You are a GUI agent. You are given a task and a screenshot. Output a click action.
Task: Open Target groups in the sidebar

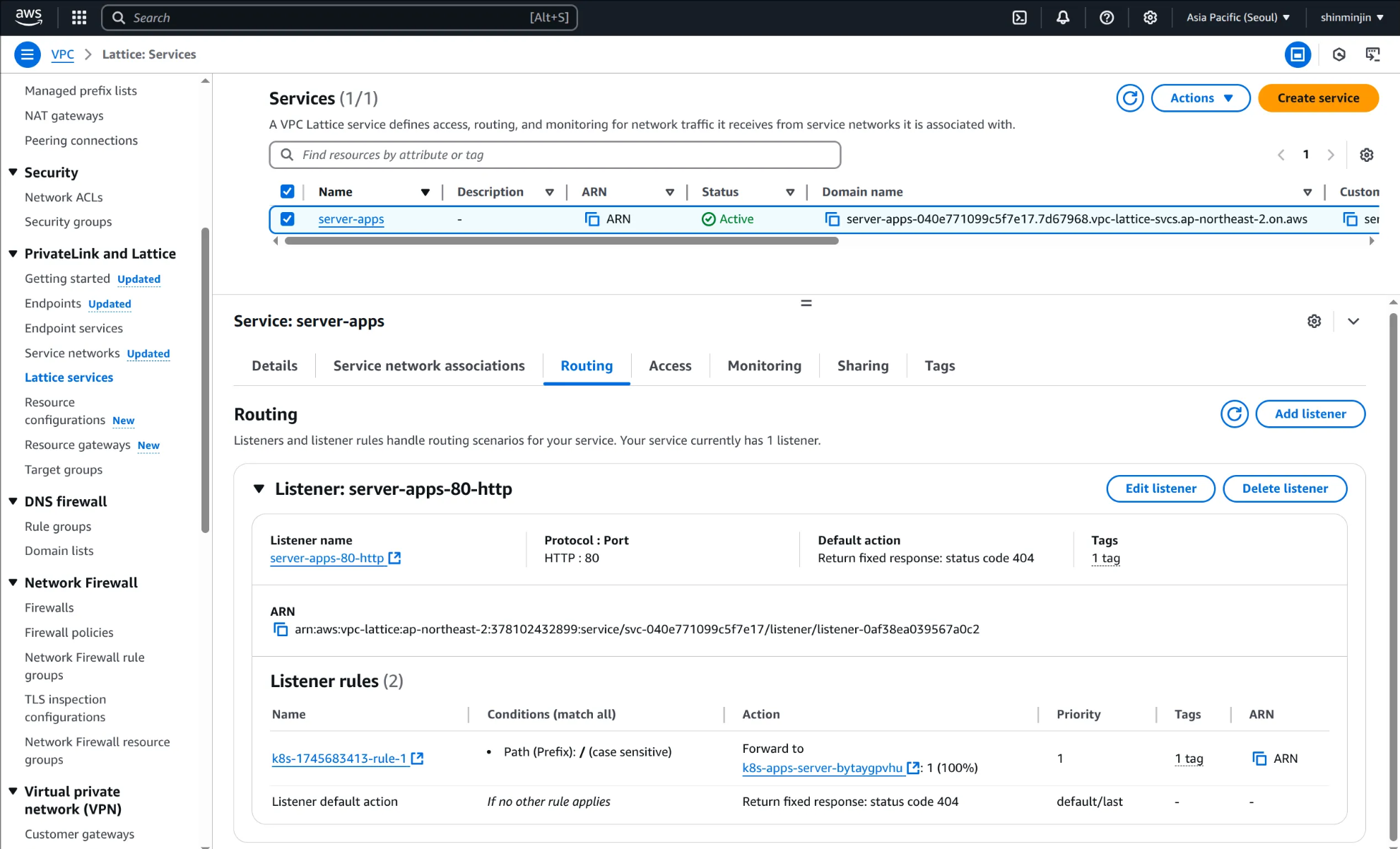(x=64, y=469)
